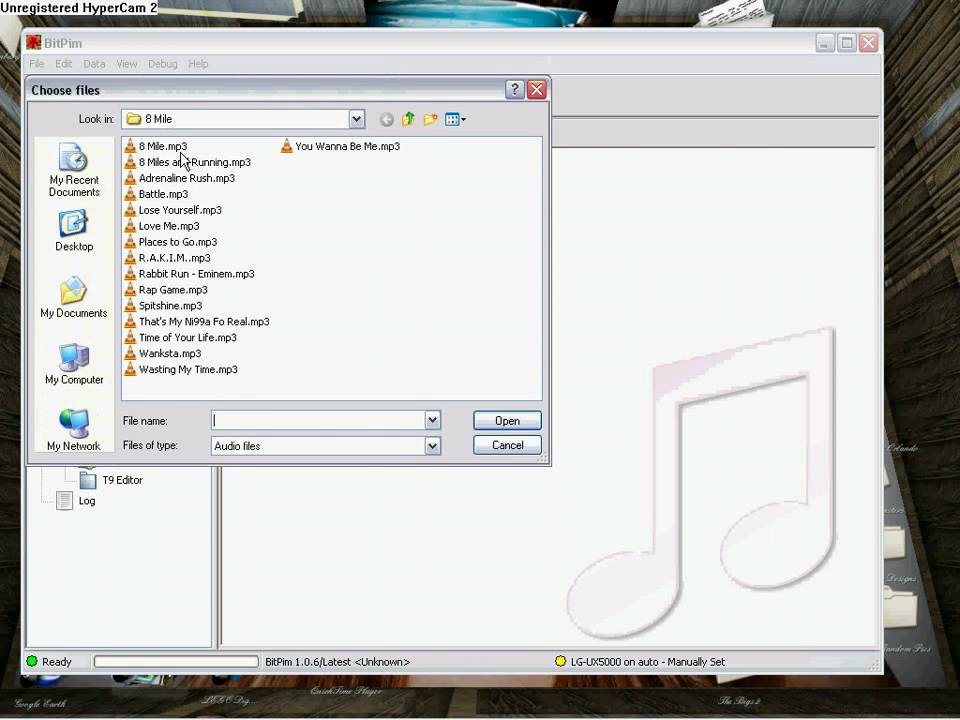Select file Lose Yourself.mp3
This screenshot has height=720, width=960.
[173, 210]
